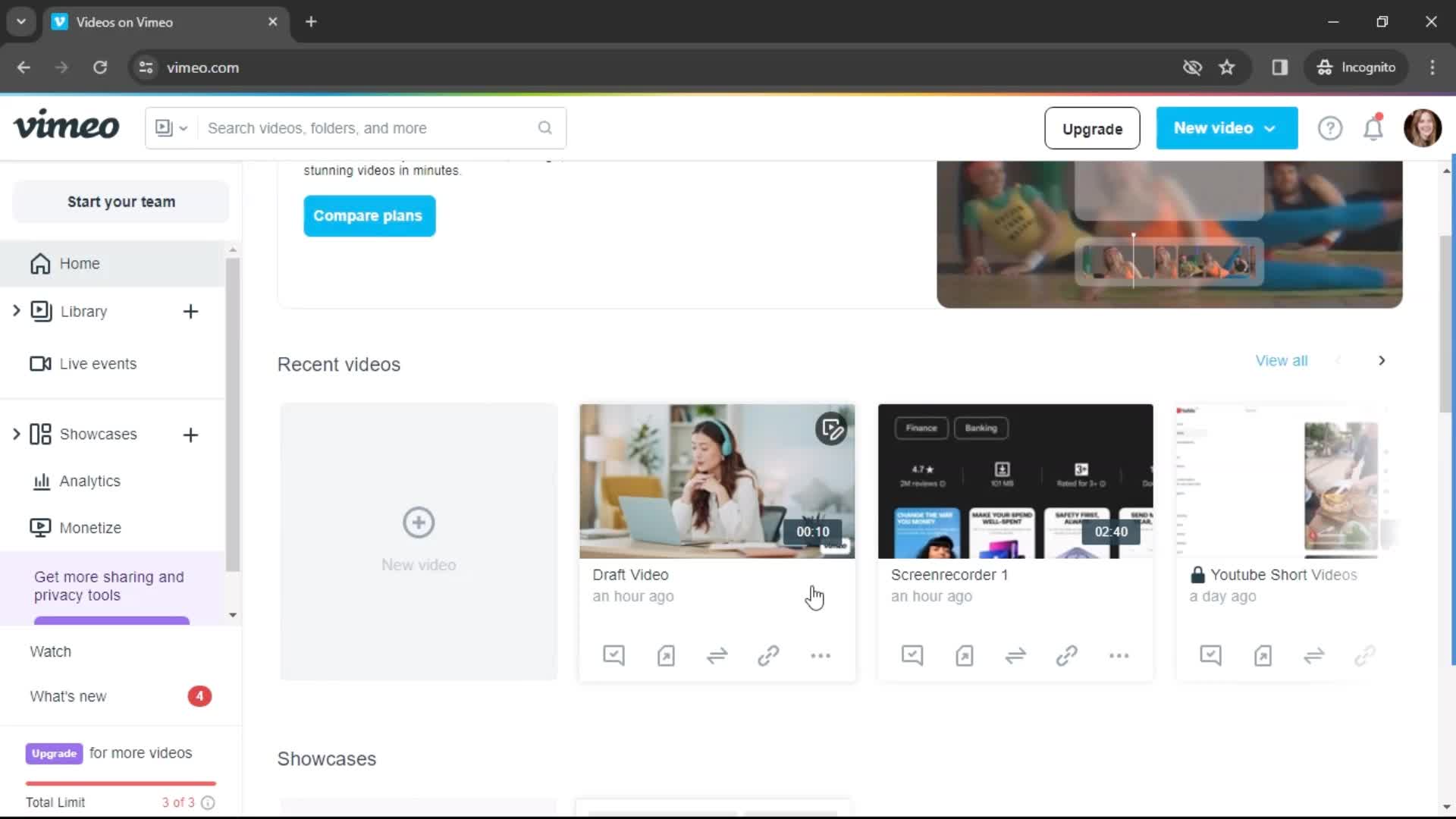The image size is (1456, 819).
Task: Click the Upgrade button in header
Action: (x=1092, y=128)
